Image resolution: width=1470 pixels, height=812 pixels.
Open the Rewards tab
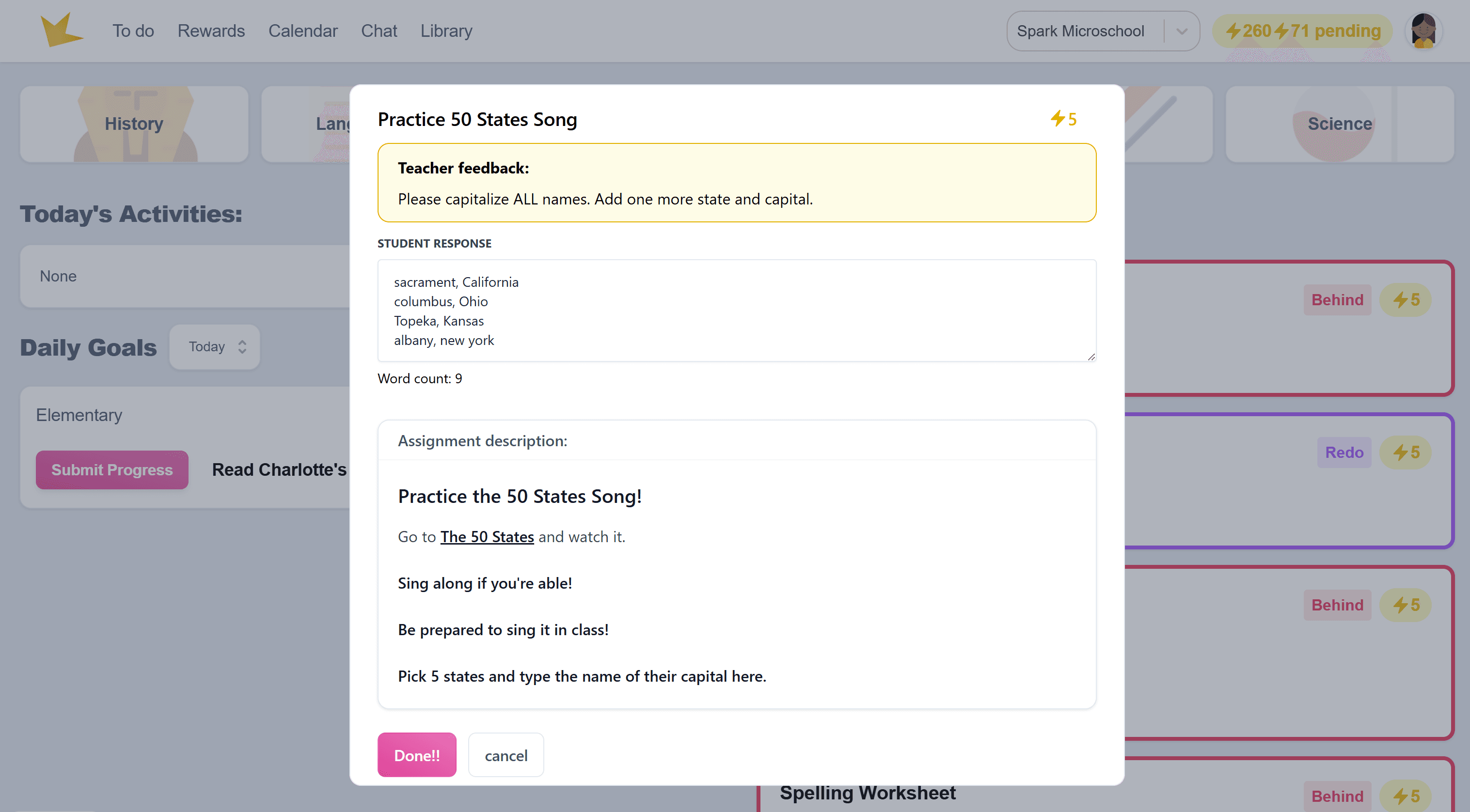click(x=211, y=31)
